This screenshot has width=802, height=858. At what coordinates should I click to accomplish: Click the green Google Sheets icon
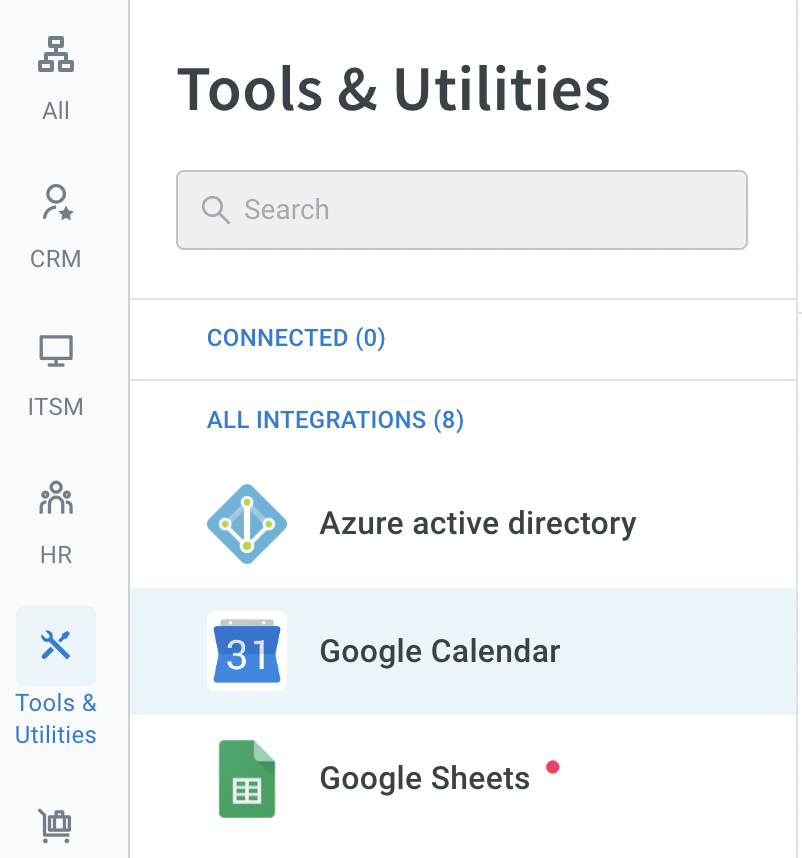[247, 779]
